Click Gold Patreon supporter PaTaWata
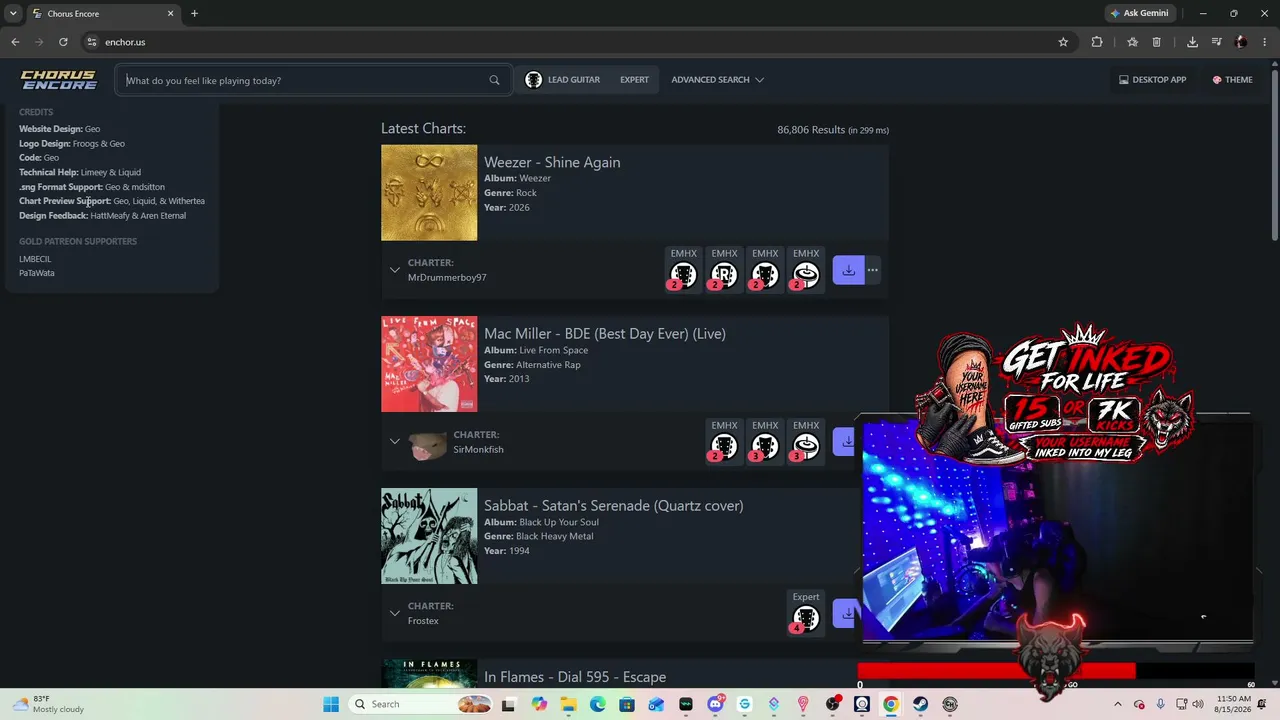This screenshot has height=720, width=1280. pos(37,273)
